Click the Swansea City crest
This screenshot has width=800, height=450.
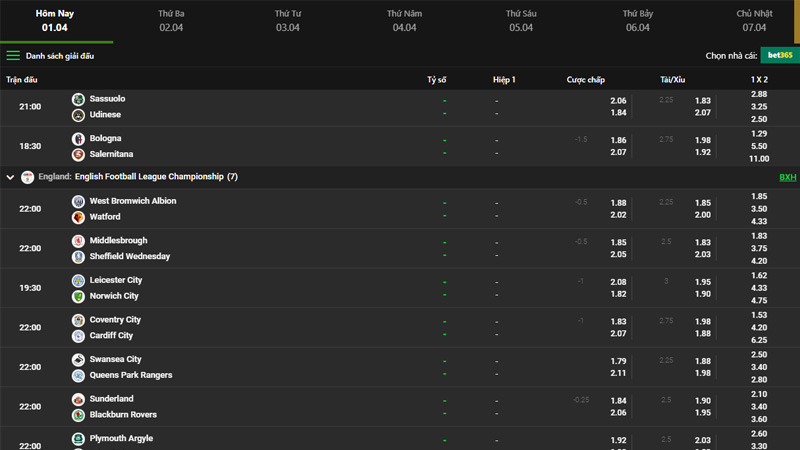78,360
